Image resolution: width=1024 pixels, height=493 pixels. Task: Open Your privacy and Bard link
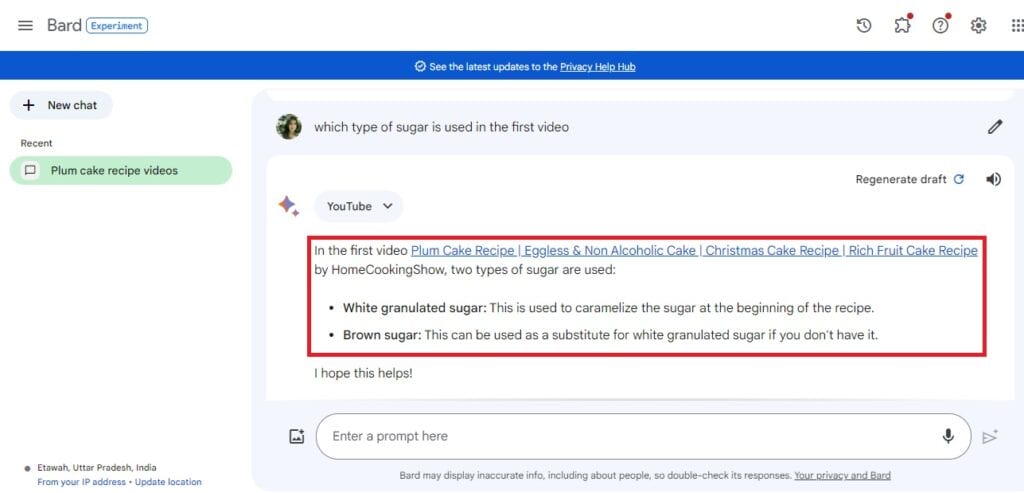tap(842, 475)
